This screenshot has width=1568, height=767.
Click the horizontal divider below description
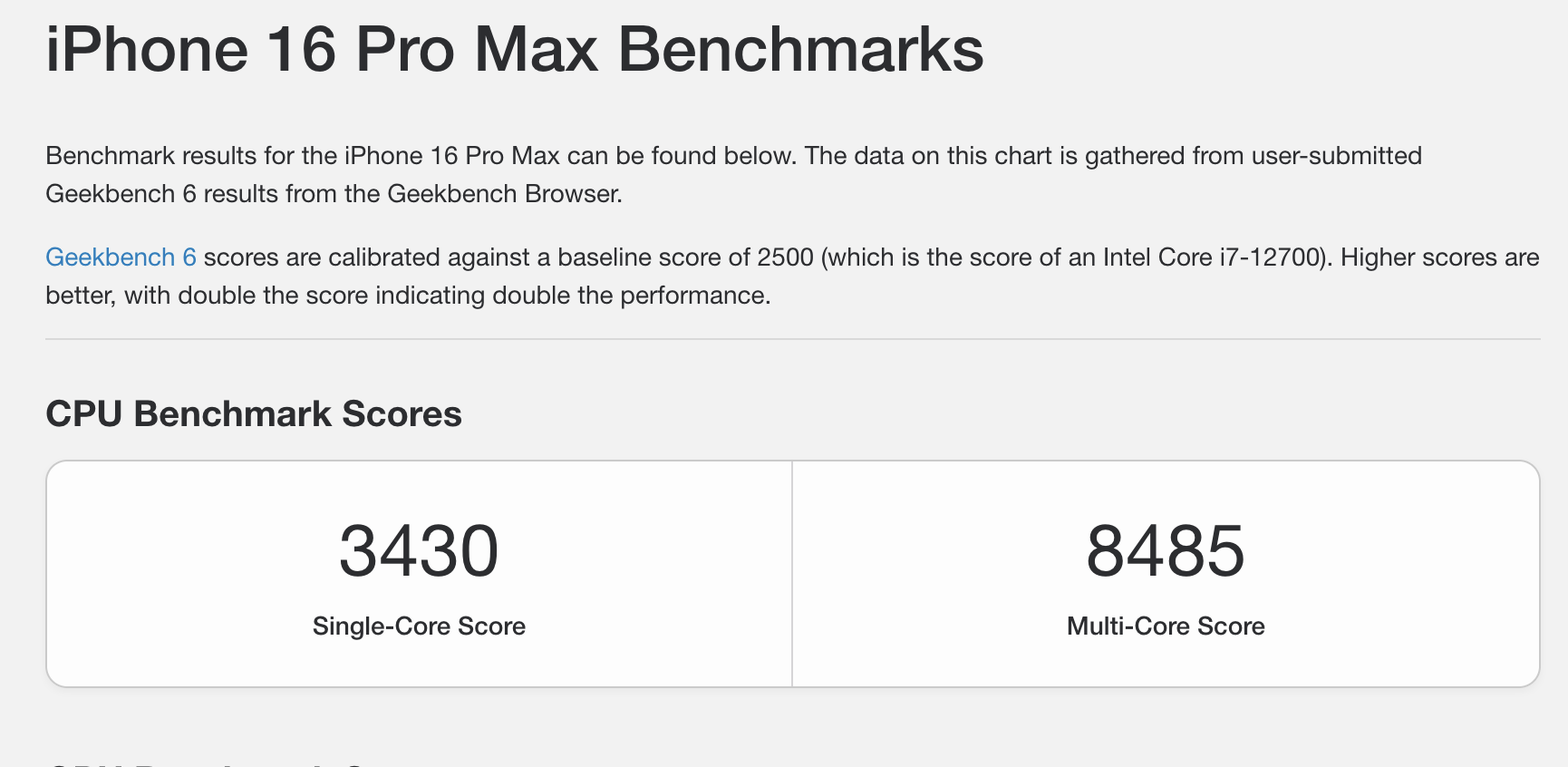792,339
